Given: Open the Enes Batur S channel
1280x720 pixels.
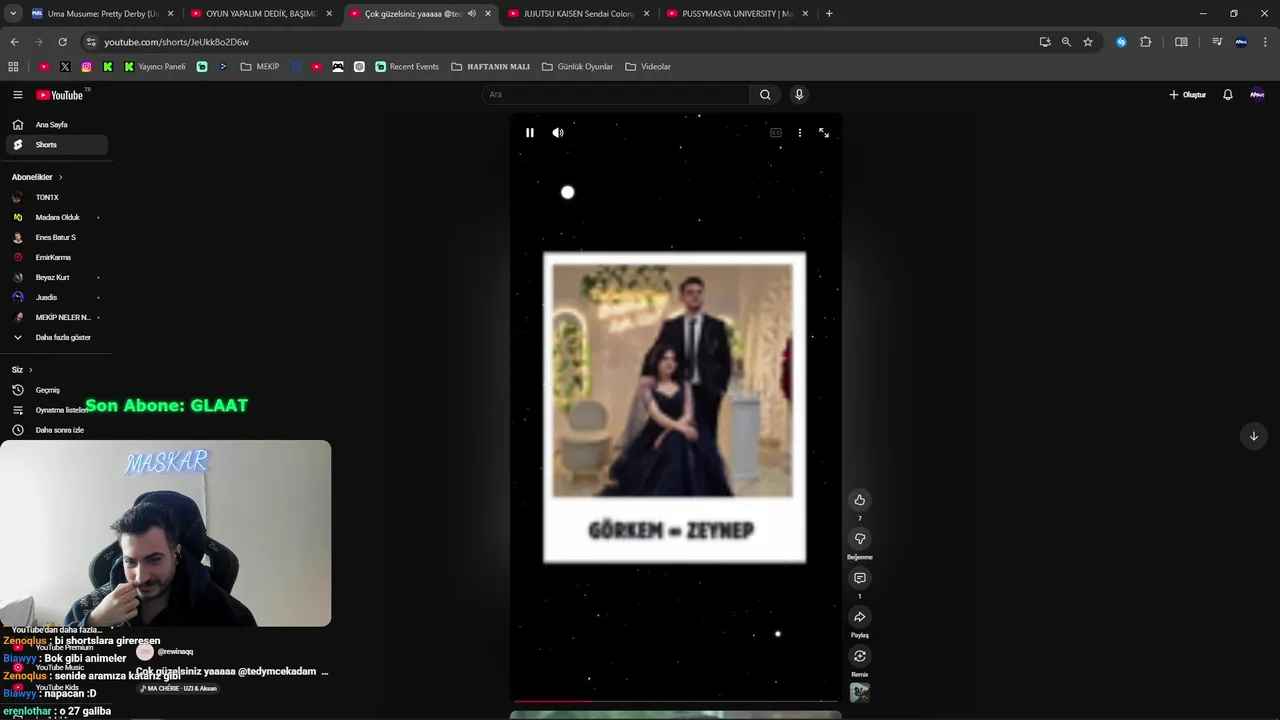Looking at the screenshot, I should 56,237.
